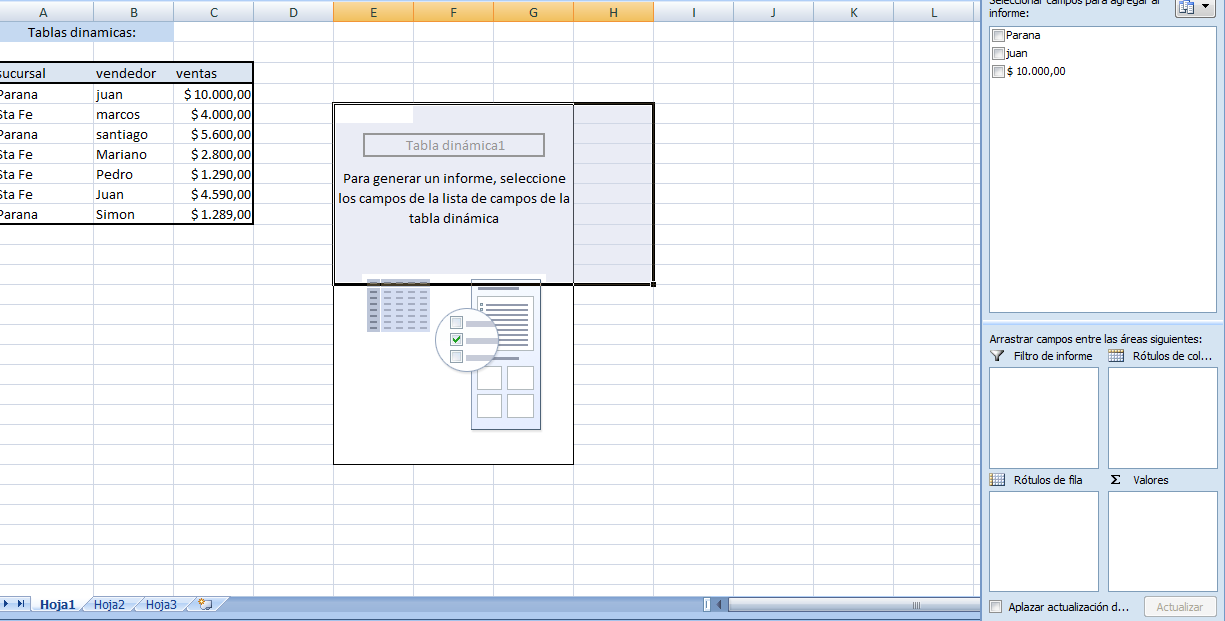Select column K header
This screenshot has height=621, width=1225.
[853, 12]
